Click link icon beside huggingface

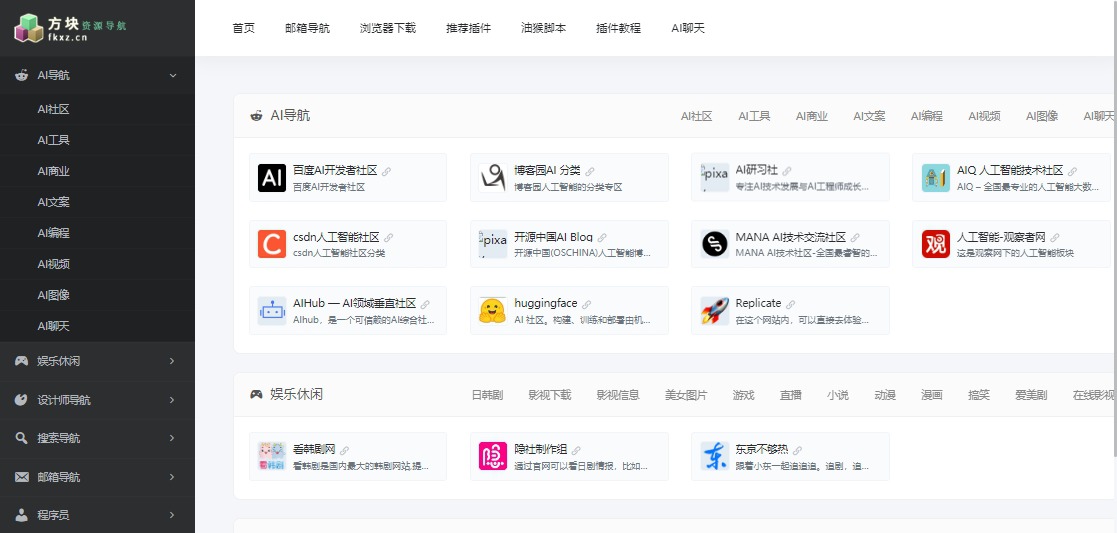click(586, 304)
